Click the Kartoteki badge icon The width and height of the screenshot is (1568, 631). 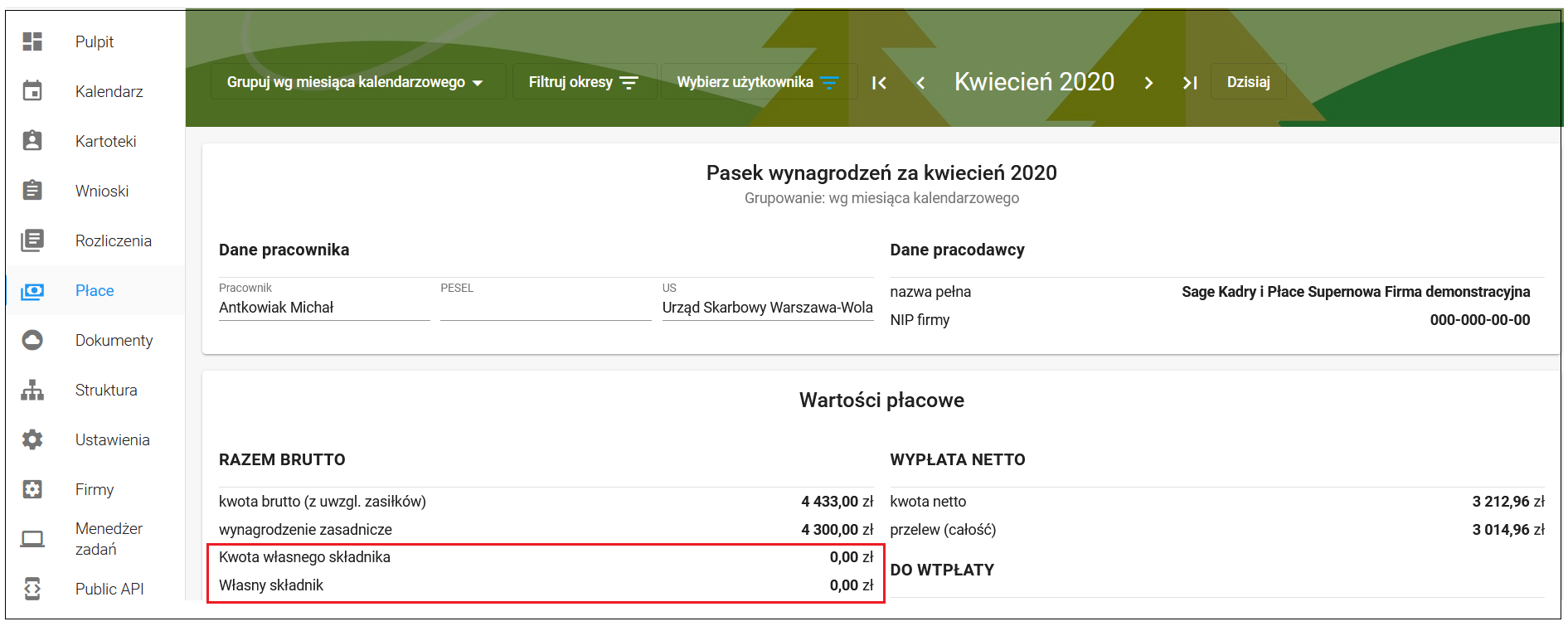[32, 141]
